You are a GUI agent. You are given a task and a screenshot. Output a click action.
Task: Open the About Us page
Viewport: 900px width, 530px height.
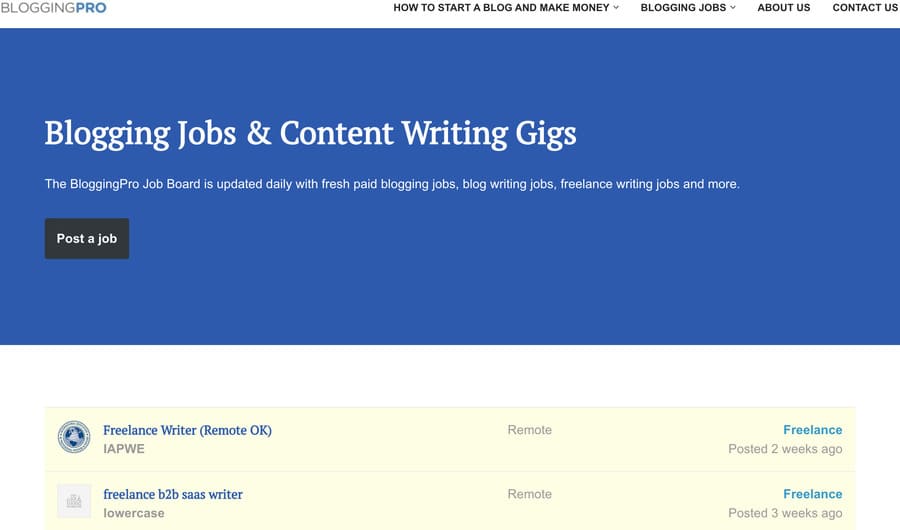click(x=784, y=8)
